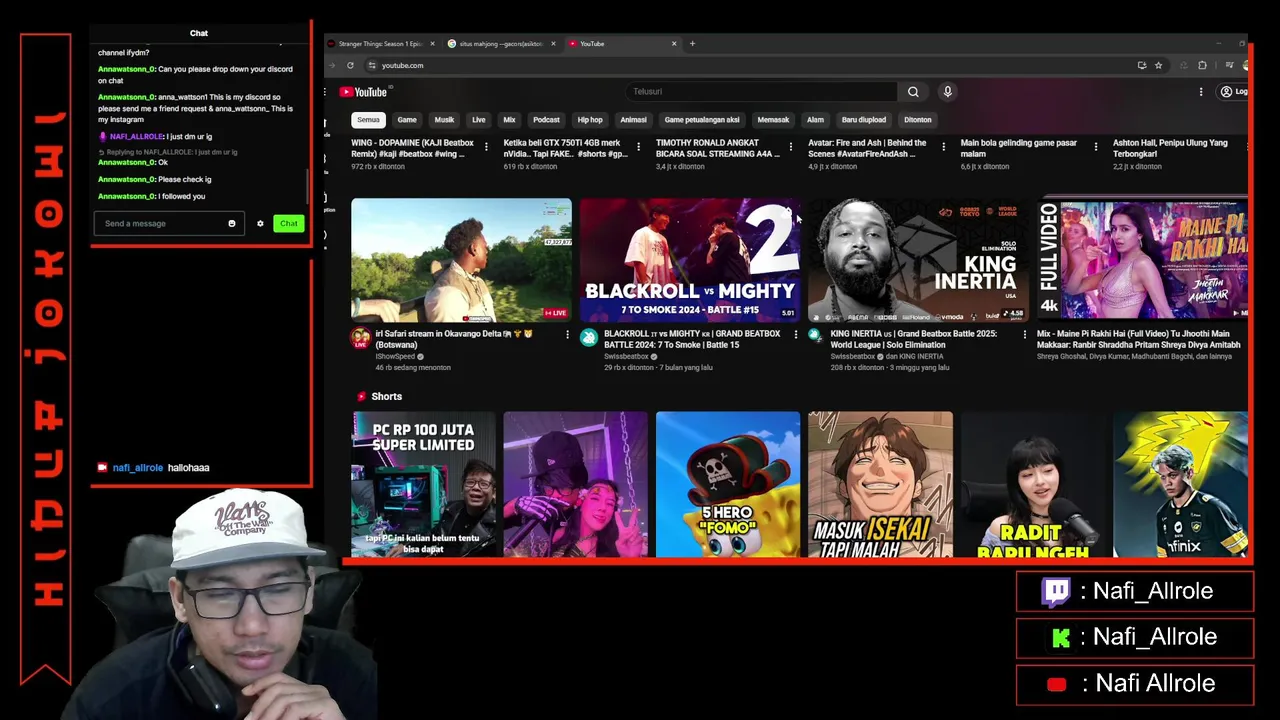Open irl Safari stream live thumbnail
Image resolution: width=1280 pixels, height=720 pixels.
(461, 260)
